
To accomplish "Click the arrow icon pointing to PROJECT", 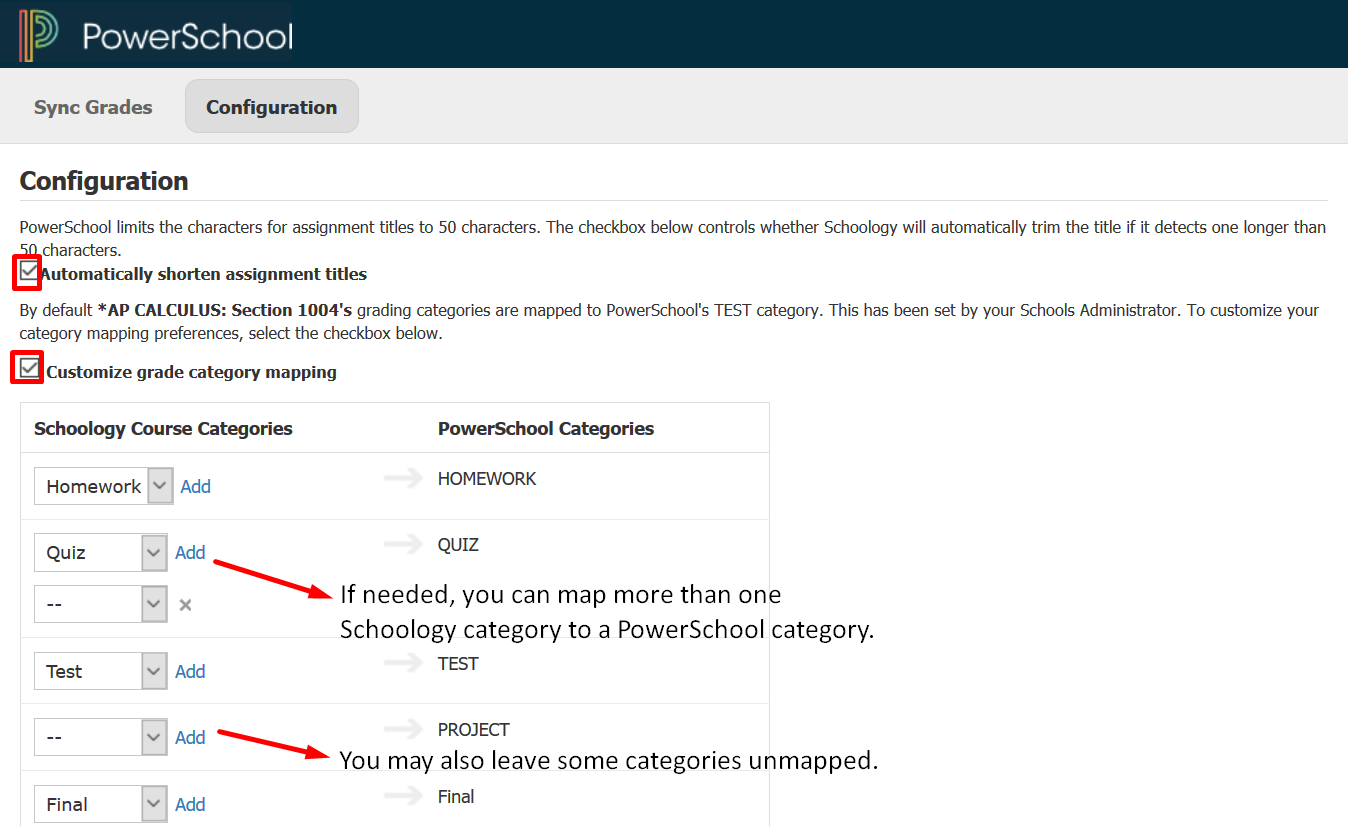I will tap(403, 730).
